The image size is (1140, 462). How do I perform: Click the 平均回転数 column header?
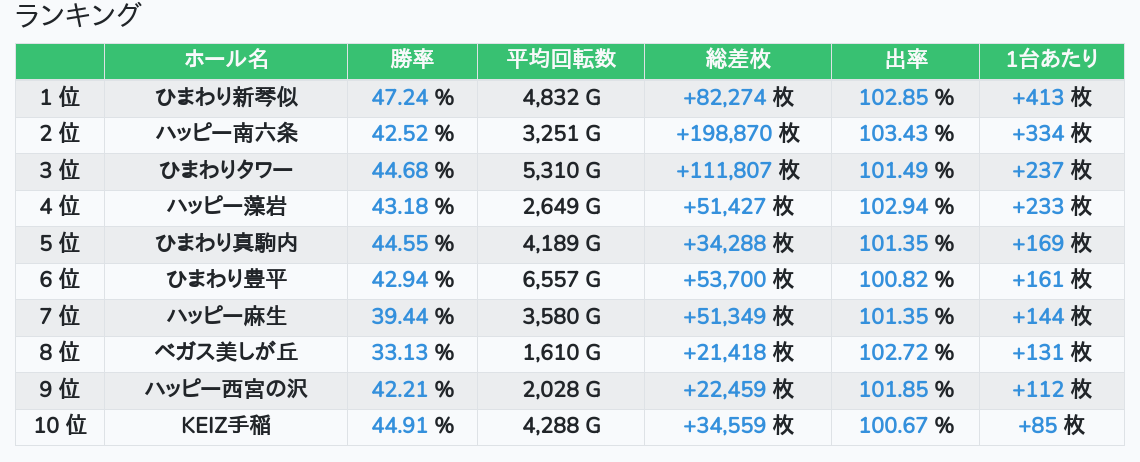(x=560, y=60)
